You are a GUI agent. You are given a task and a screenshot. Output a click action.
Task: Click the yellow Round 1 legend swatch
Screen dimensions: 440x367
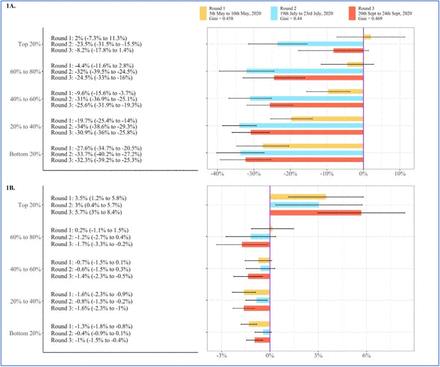(x=203, y=13)
